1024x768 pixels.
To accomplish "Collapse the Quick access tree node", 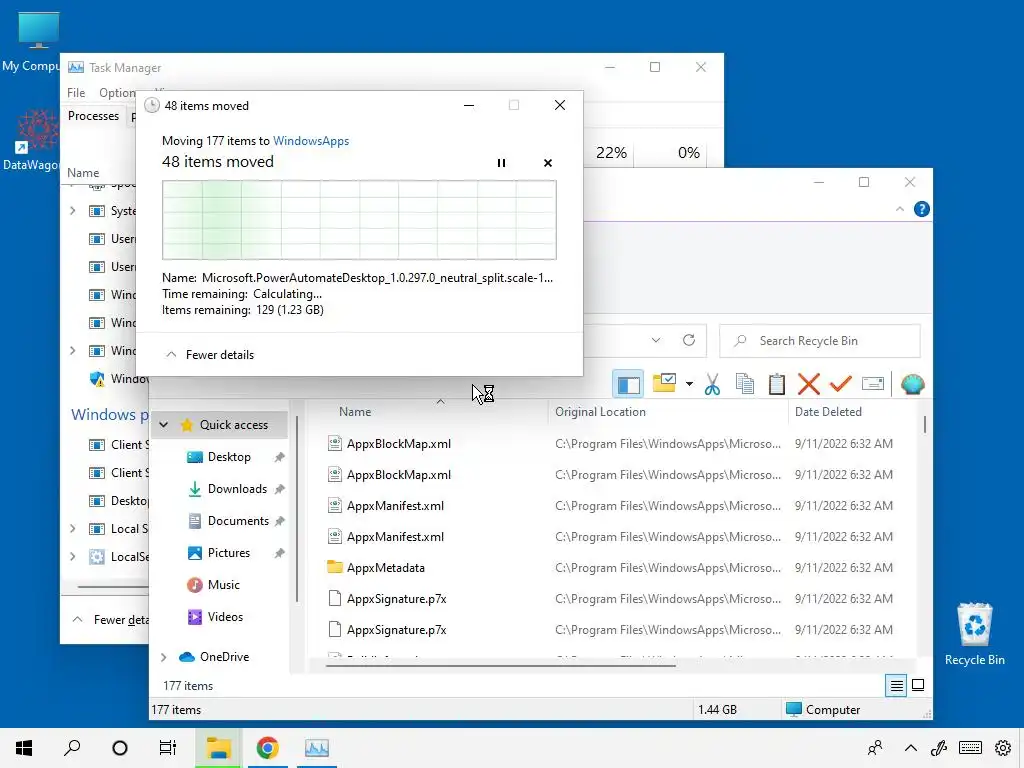I will point(164,425).
